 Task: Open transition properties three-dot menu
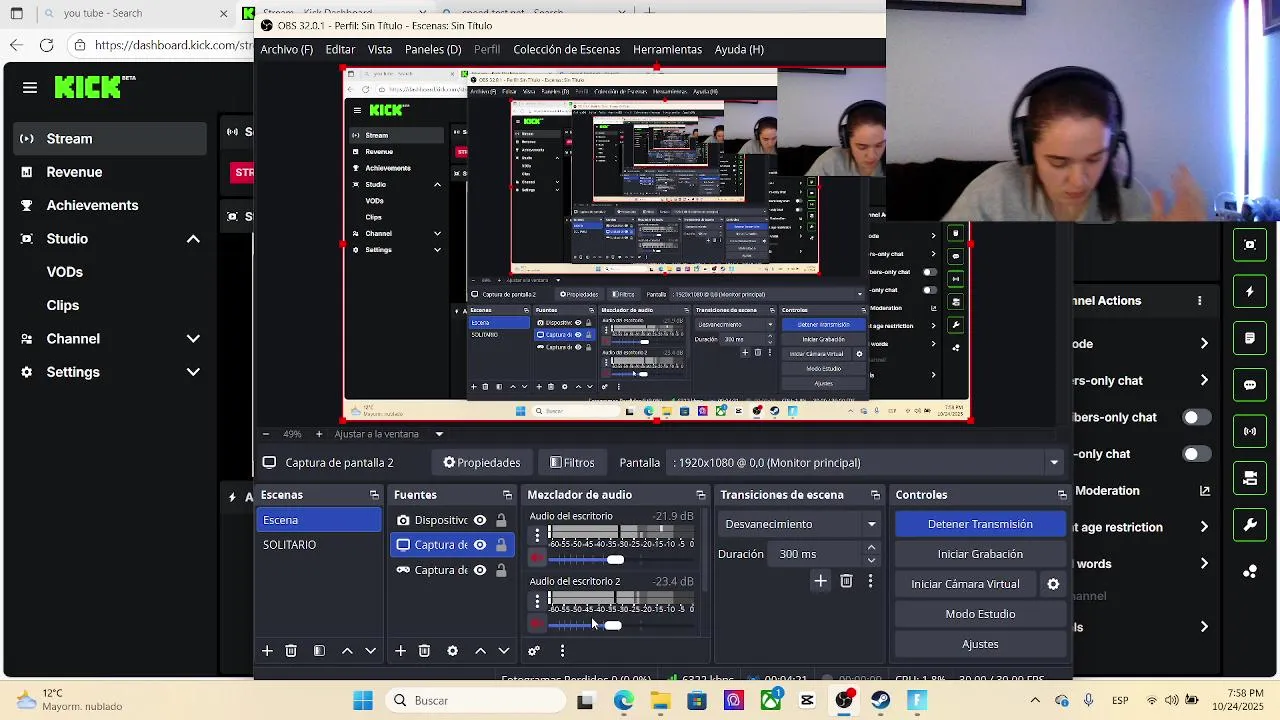(x=870, y=581)
